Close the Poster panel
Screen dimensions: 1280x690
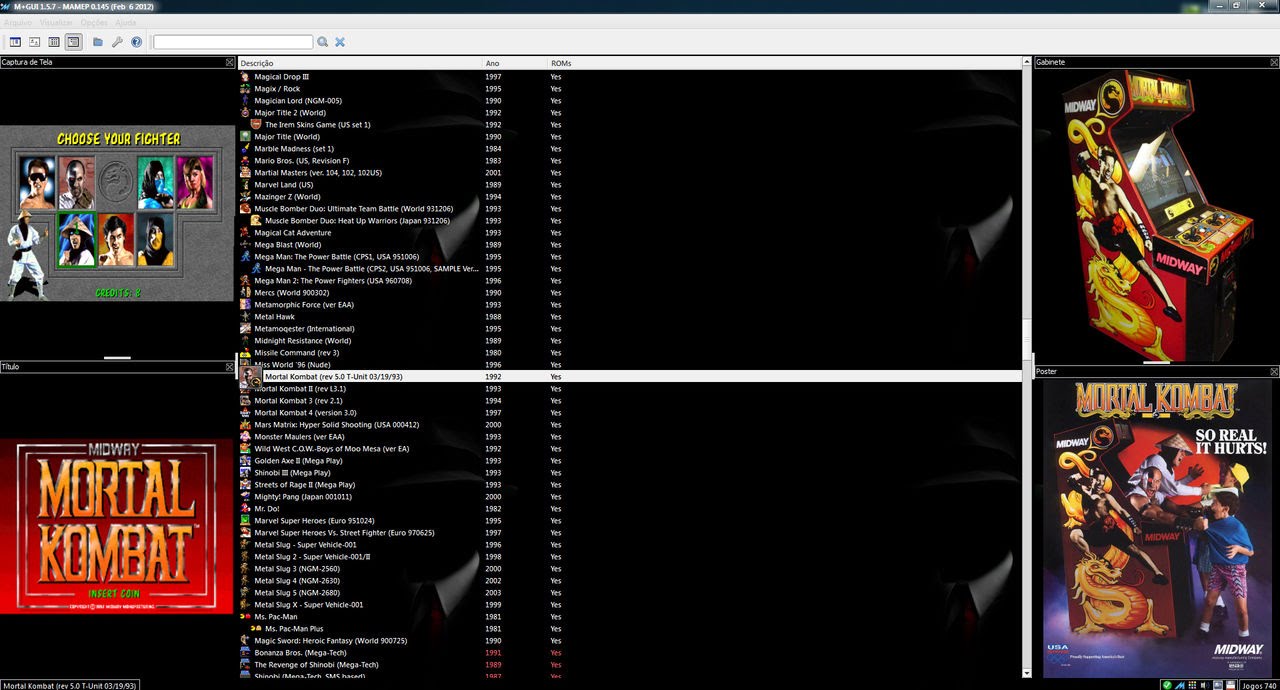click(1274, 371)
